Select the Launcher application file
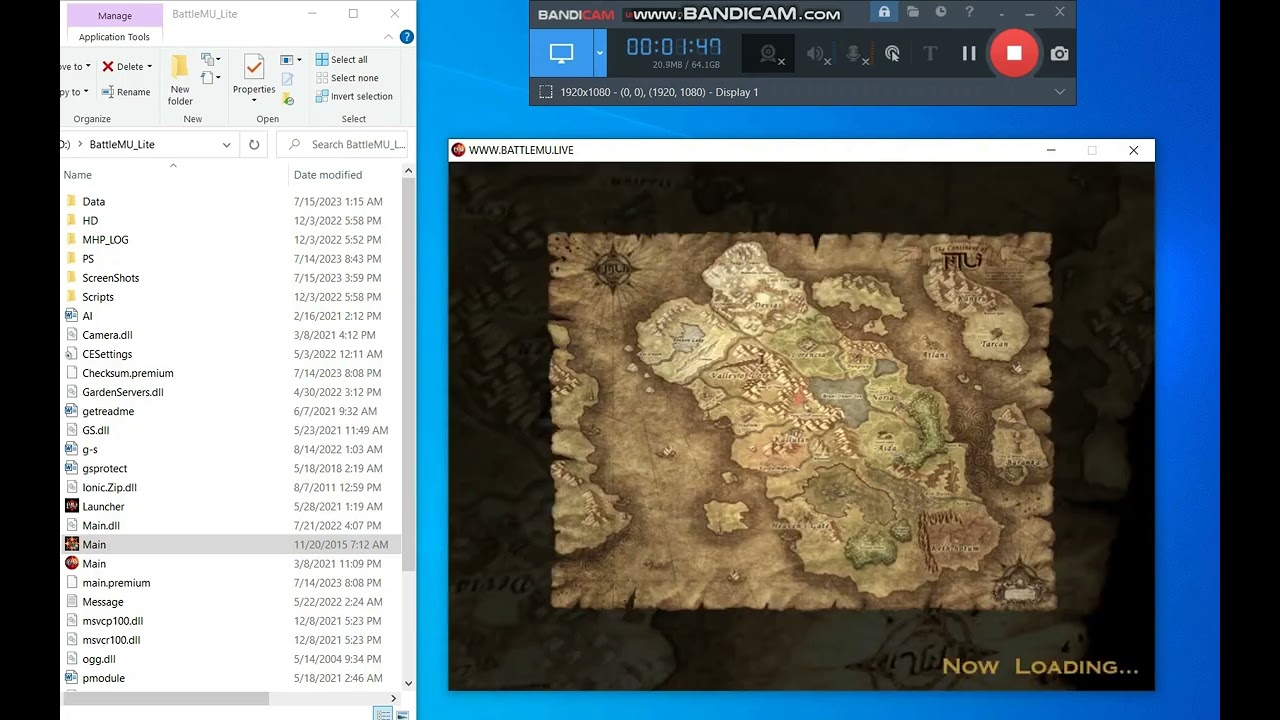Image resolution: width=1280 pixels, height=720 pixels. (230, 506)
